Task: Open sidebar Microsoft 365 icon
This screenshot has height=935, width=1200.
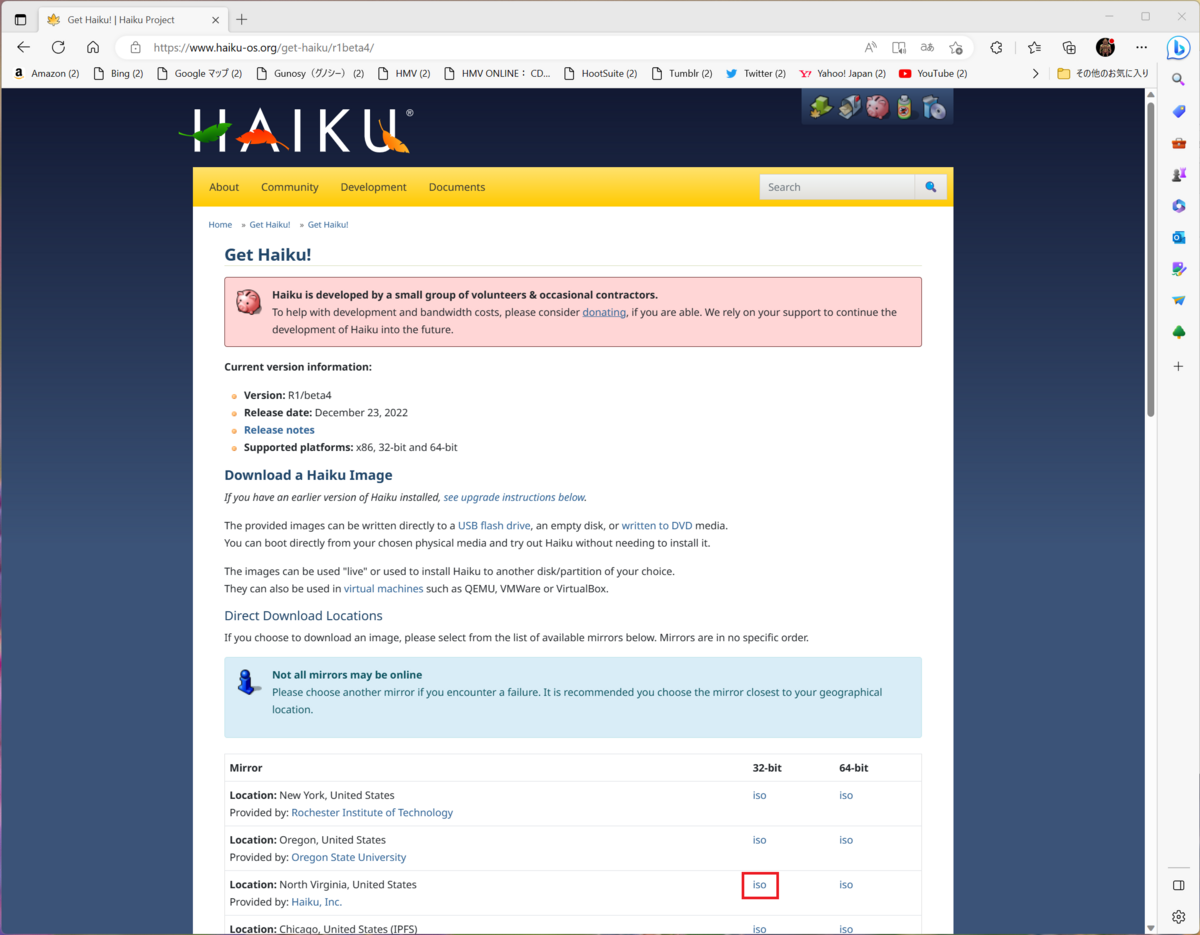Action: (x=1179, y=206)
